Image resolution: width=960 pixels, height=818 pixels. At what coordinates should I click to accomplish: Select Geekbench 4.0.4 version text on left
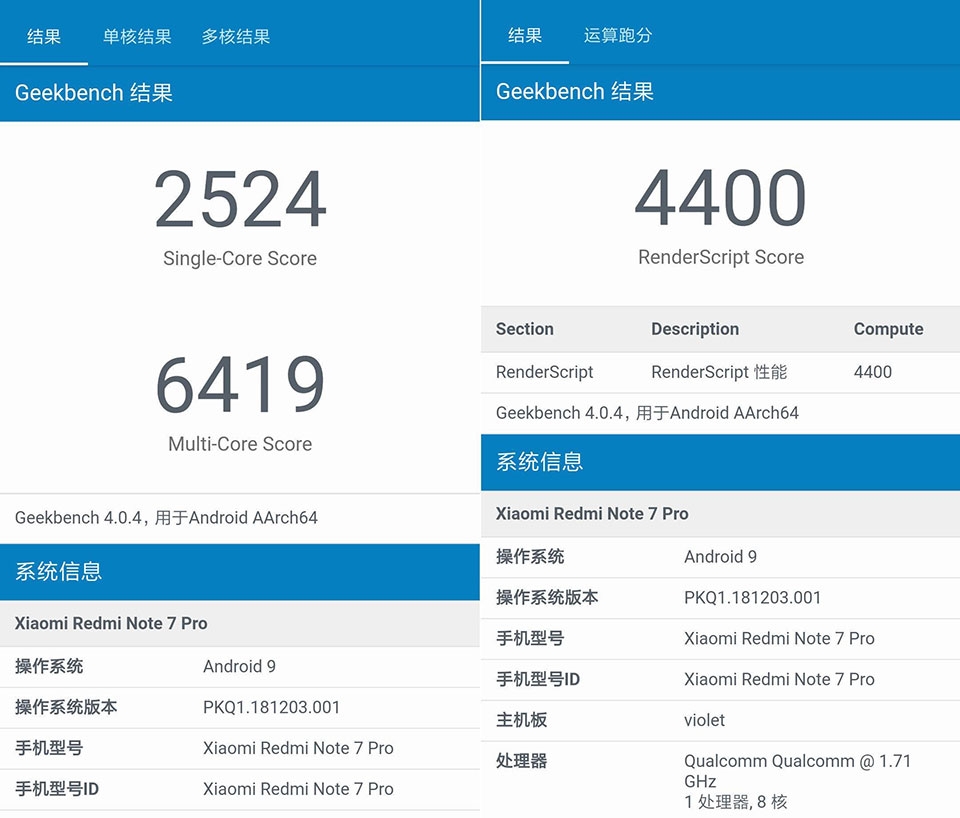pyautogui.click(x=166, y=518)
